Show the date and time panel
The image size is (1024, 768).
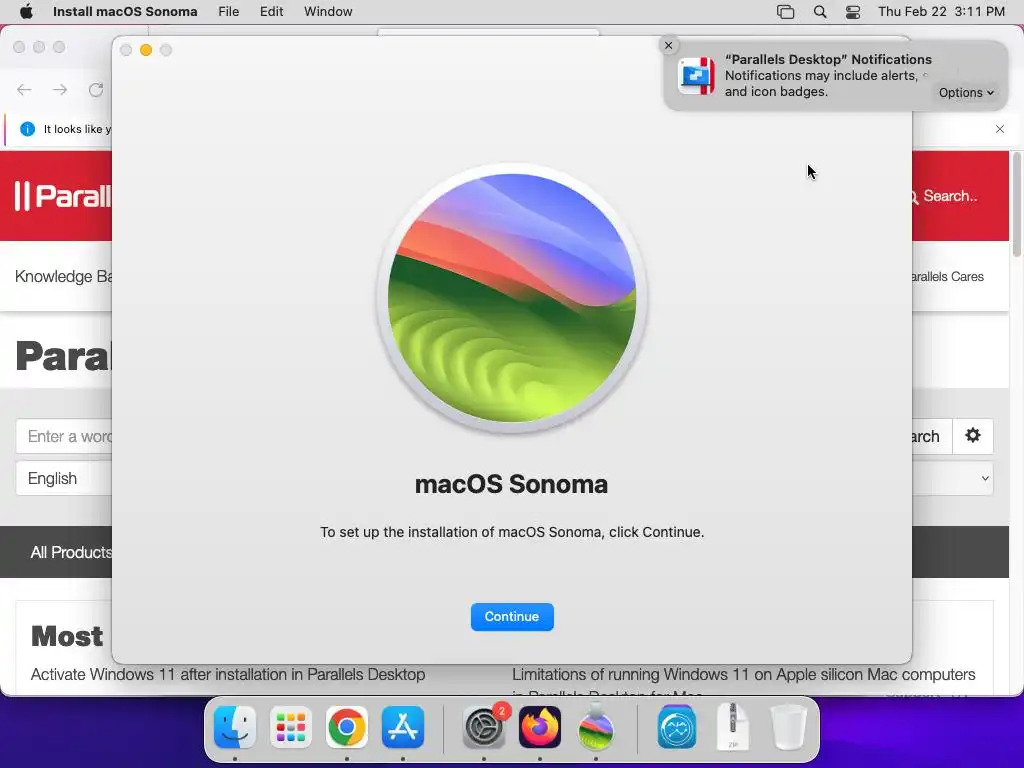click(941, 12)
